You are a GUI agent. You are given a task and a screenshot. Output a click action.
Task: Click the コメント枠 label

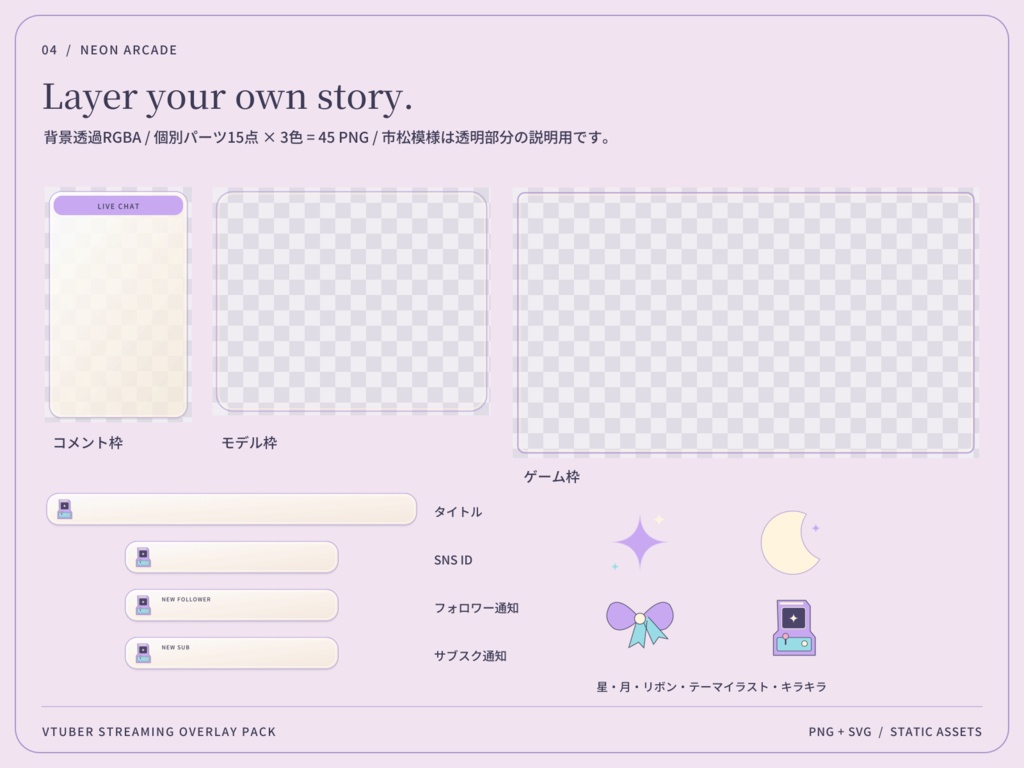coord(88,443)
